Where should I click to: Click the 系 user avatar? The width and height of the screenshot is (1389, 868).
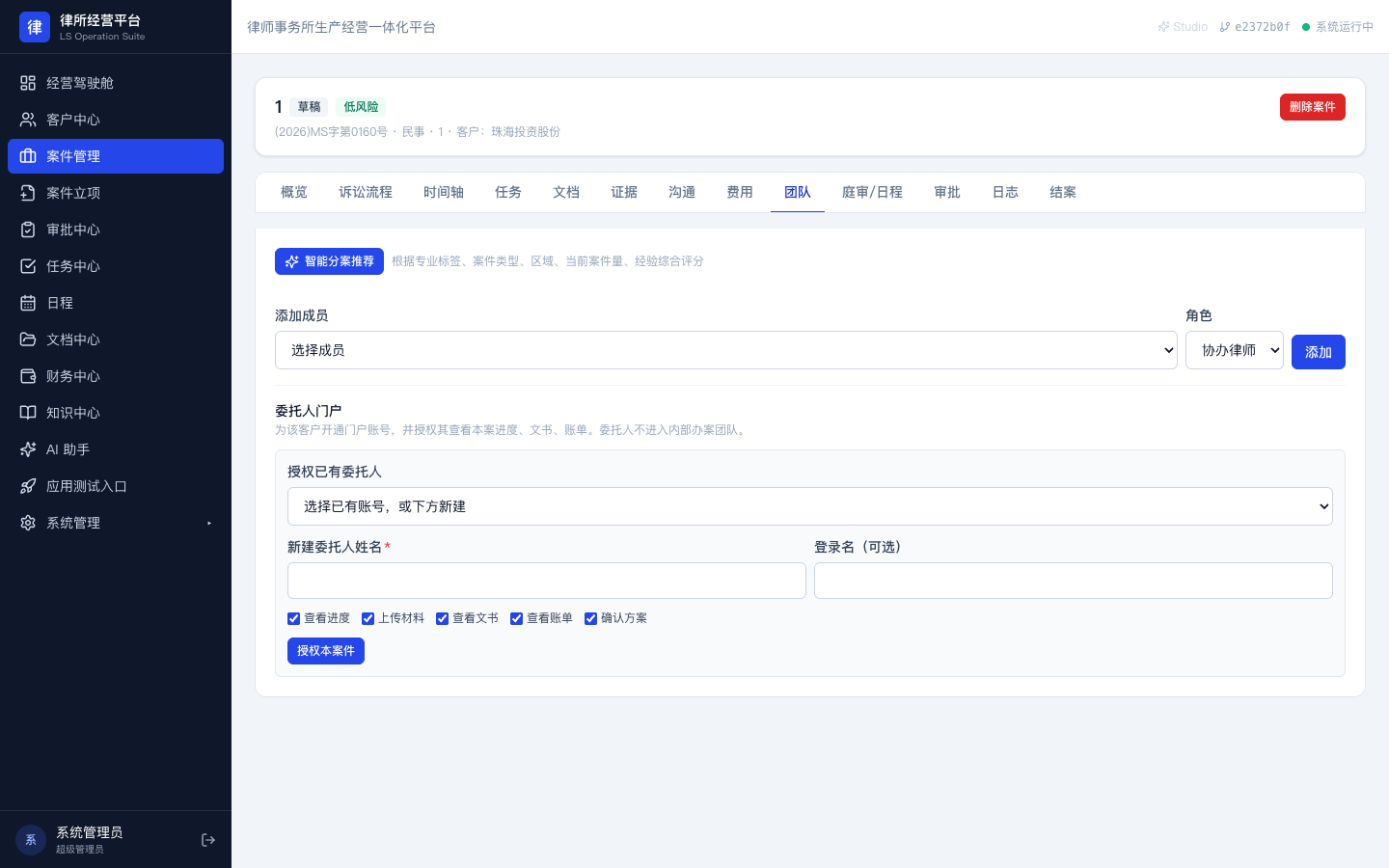(x=31, y=840)
